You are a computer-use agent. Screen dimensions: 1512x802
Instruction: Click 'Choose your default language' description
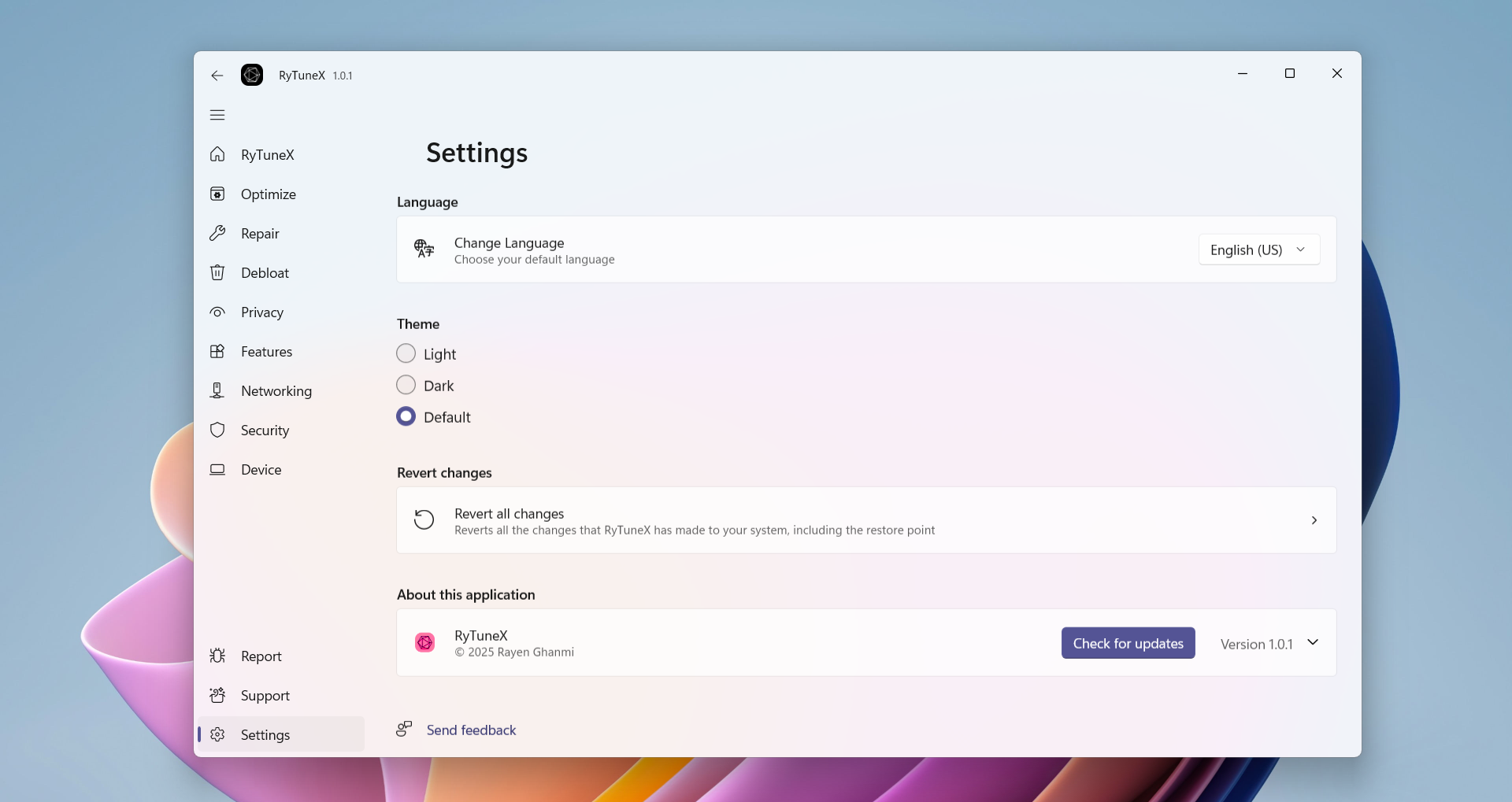[x=534, y=259]
